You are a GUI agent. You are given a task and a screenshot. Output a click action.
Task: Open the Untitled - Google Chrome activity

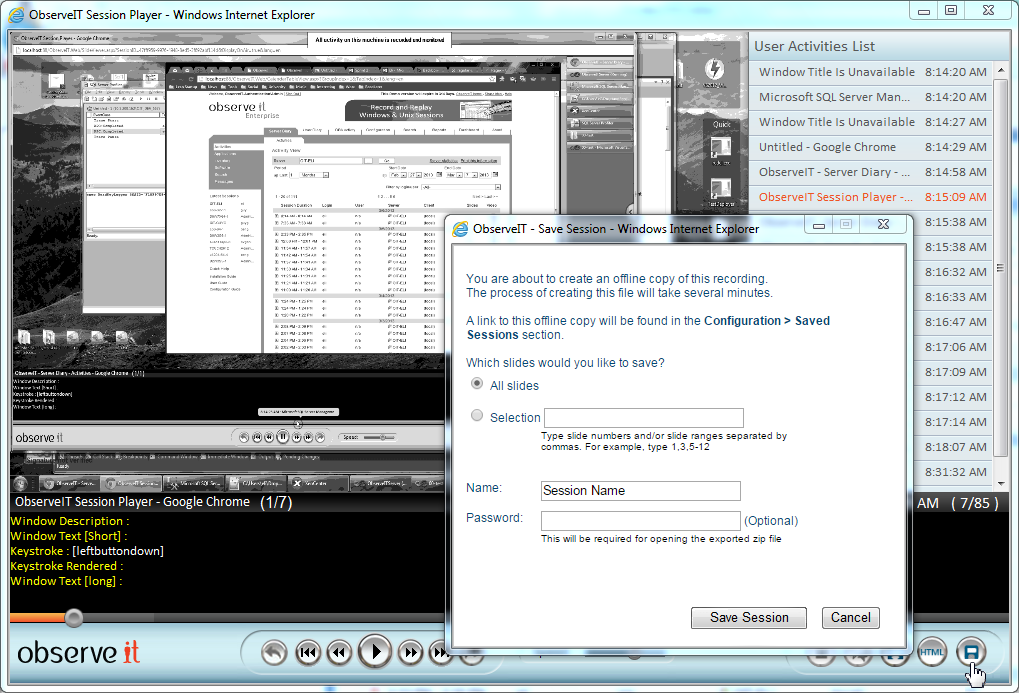tap(872, 147)
